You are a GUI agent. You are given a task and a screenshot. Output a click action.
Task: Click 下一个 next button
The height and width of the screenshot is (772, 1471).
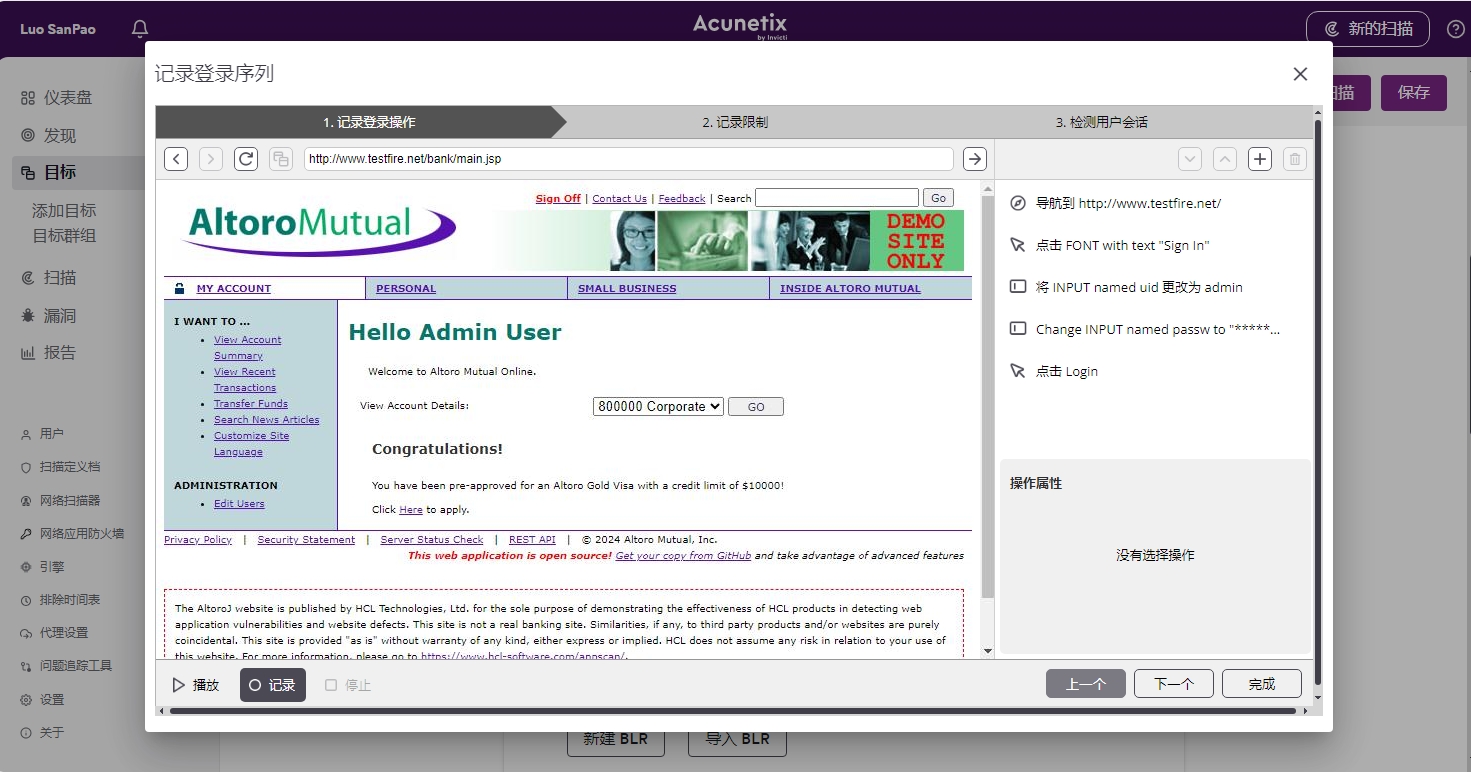click(1174, 684)
